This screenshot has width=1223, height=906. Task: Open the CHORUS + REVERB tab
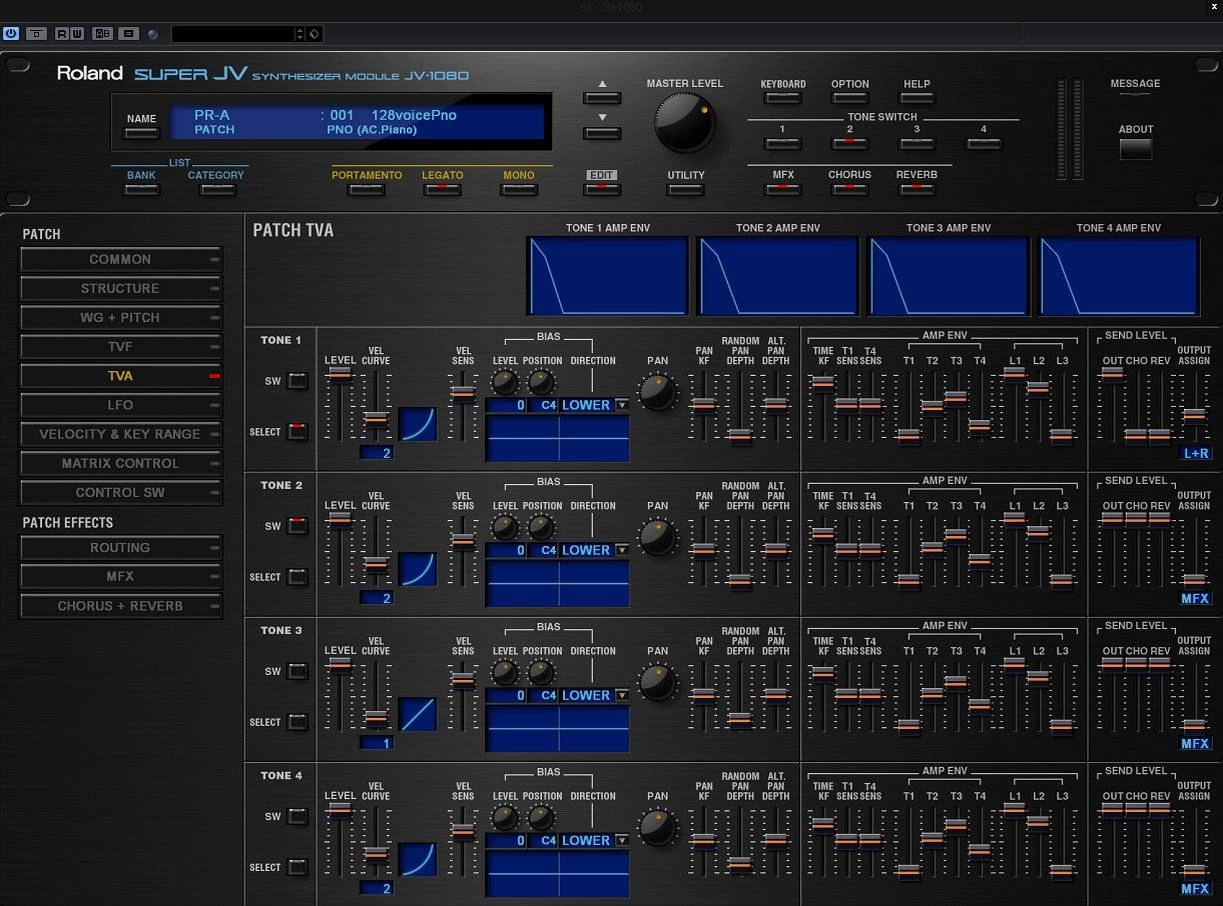121,606
